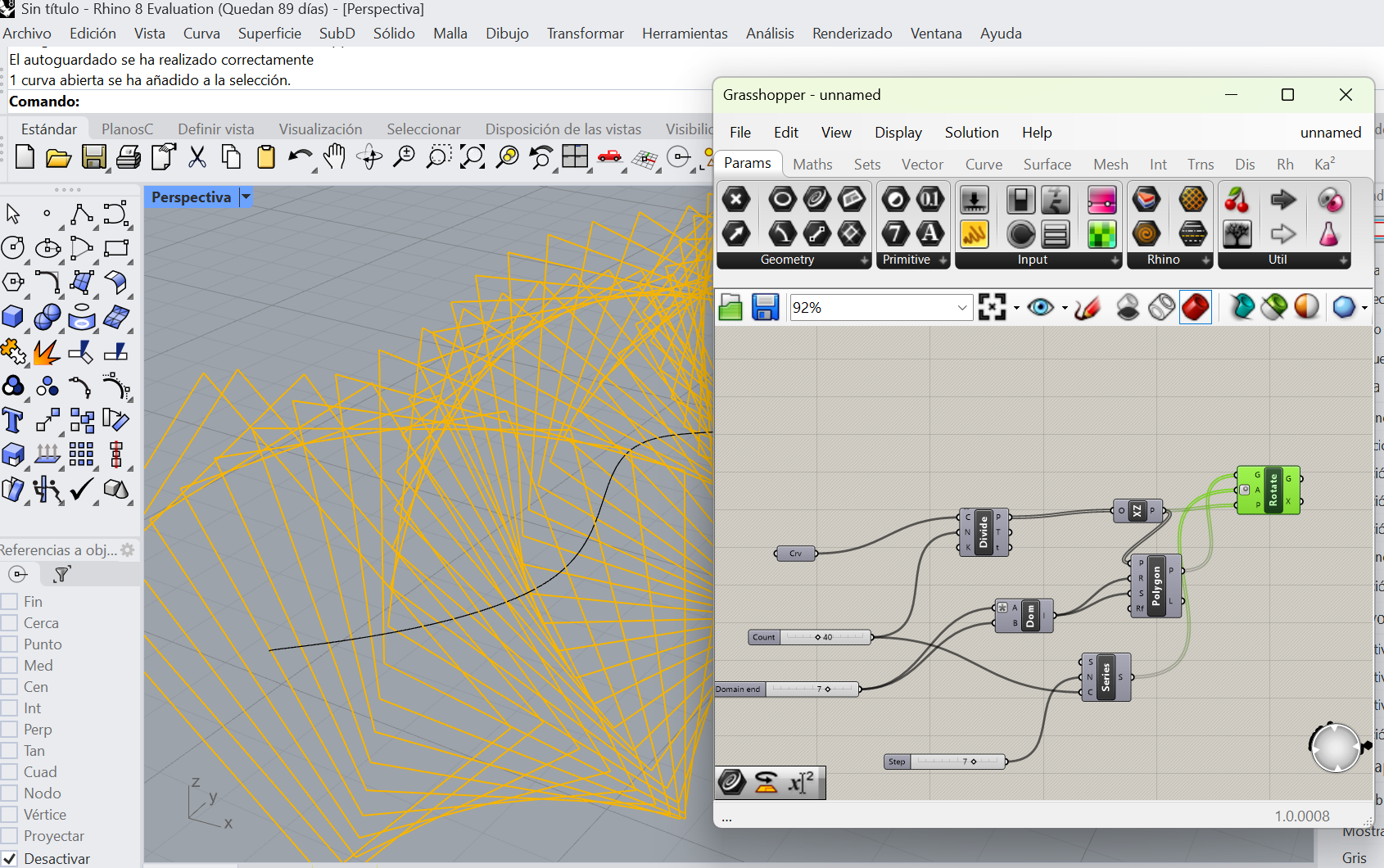Viewport: 1384px width, 868px height.
Task: Click the Zoom Extents icon in Grasshopper toolbar
Action: (x=992, y=308)
